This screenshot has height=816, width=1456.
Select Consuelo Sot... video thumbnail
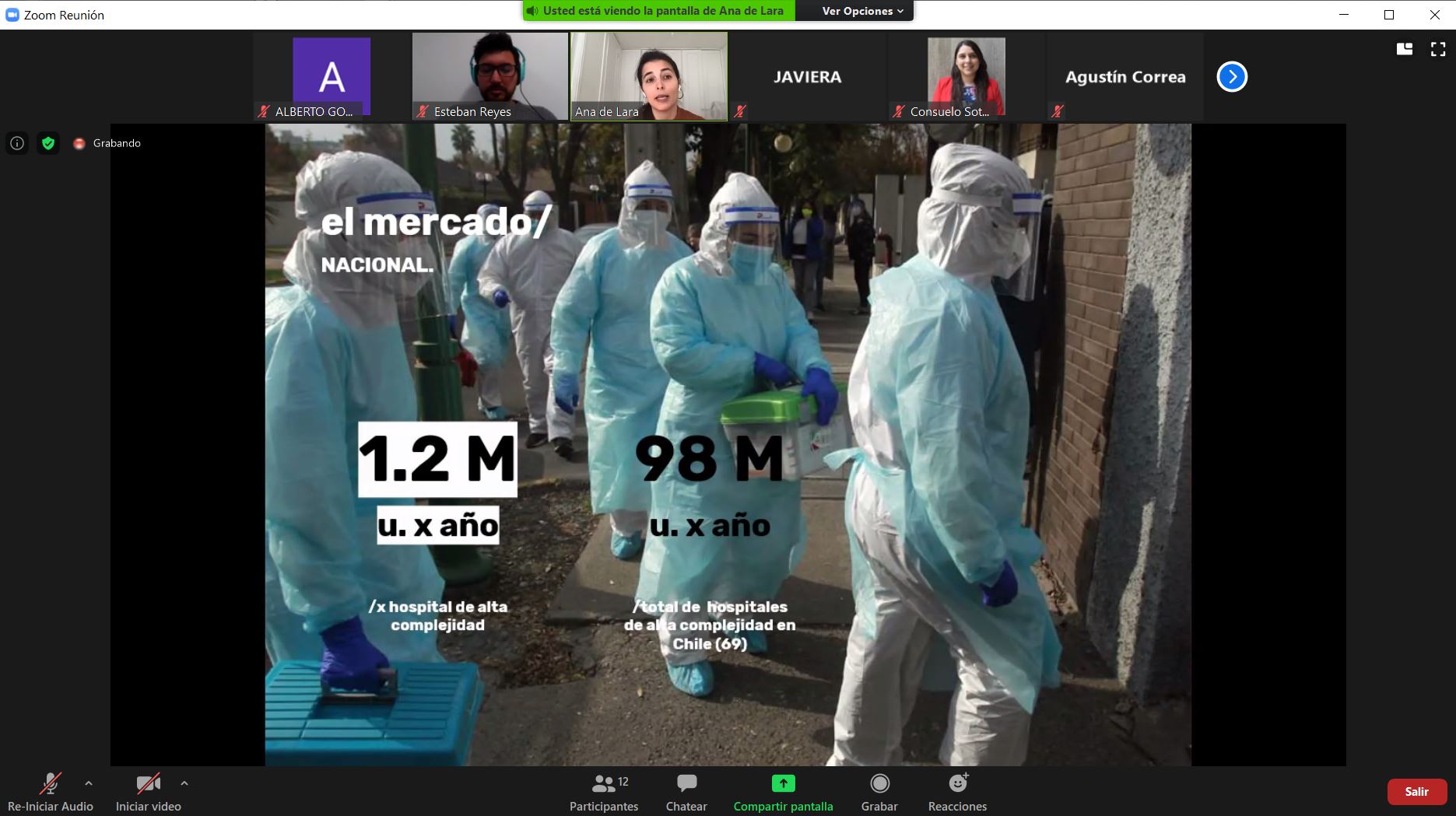click(967, 76)
